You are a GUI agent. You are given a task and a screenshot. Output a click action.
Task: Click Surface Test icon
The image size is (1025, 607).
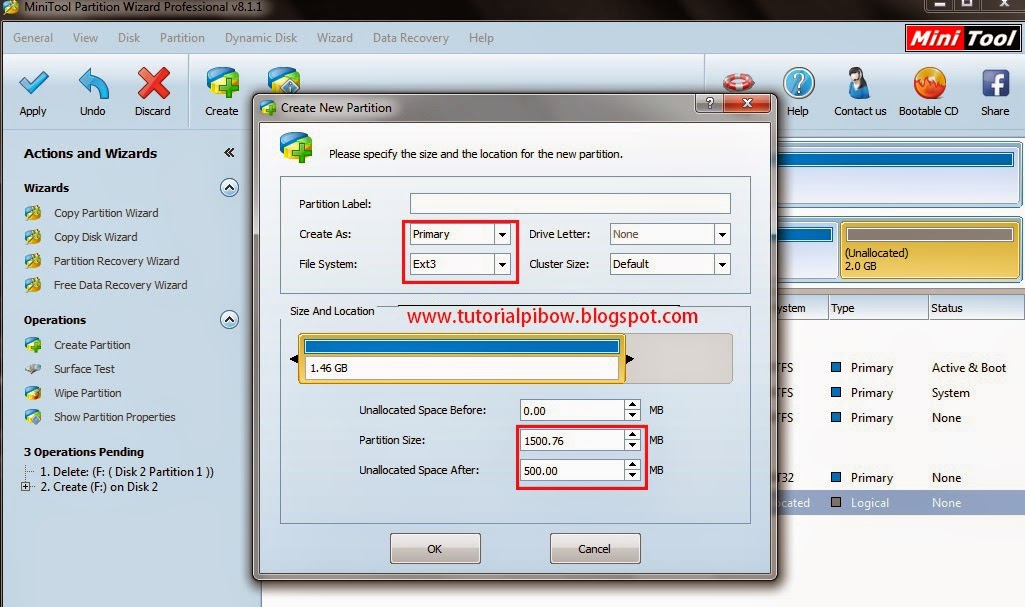coord(33,369)
